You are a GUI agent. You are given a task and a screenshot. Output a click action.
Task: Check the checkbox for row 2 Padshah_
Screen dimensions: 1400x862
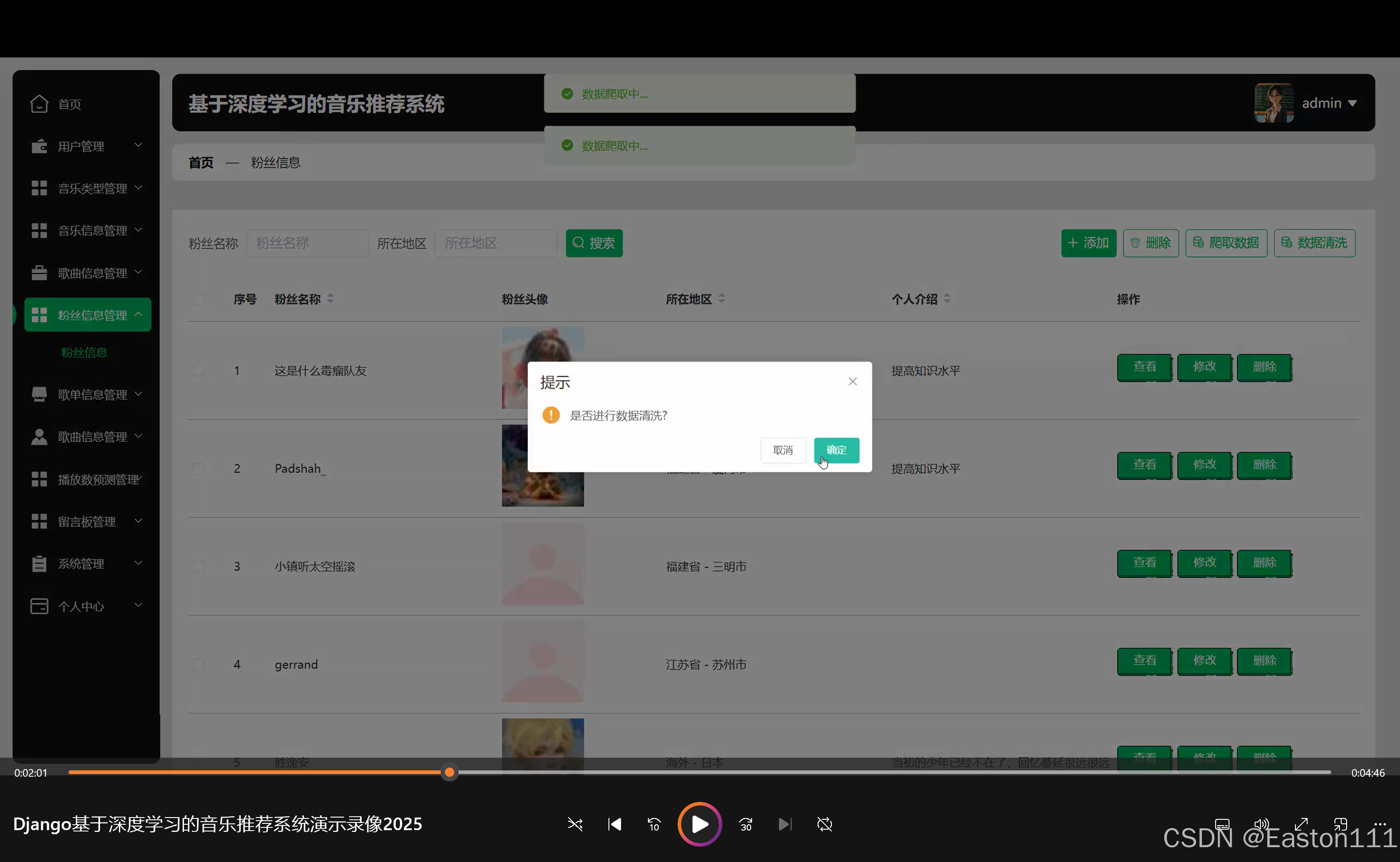click(198, 468)
